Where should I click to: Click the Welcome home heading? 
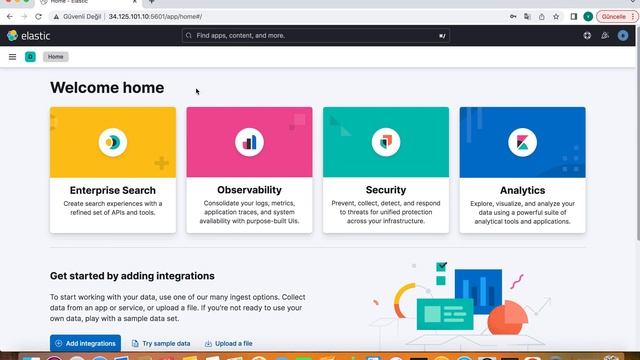click(107, 88)
